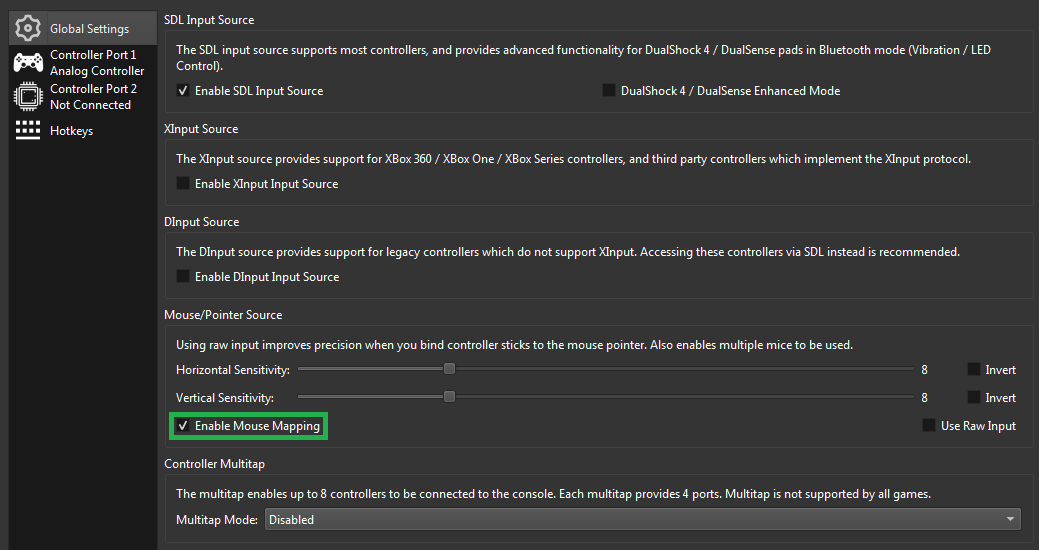
Task: Tick Enable DInput Input Source
Action: pos(183,277)
